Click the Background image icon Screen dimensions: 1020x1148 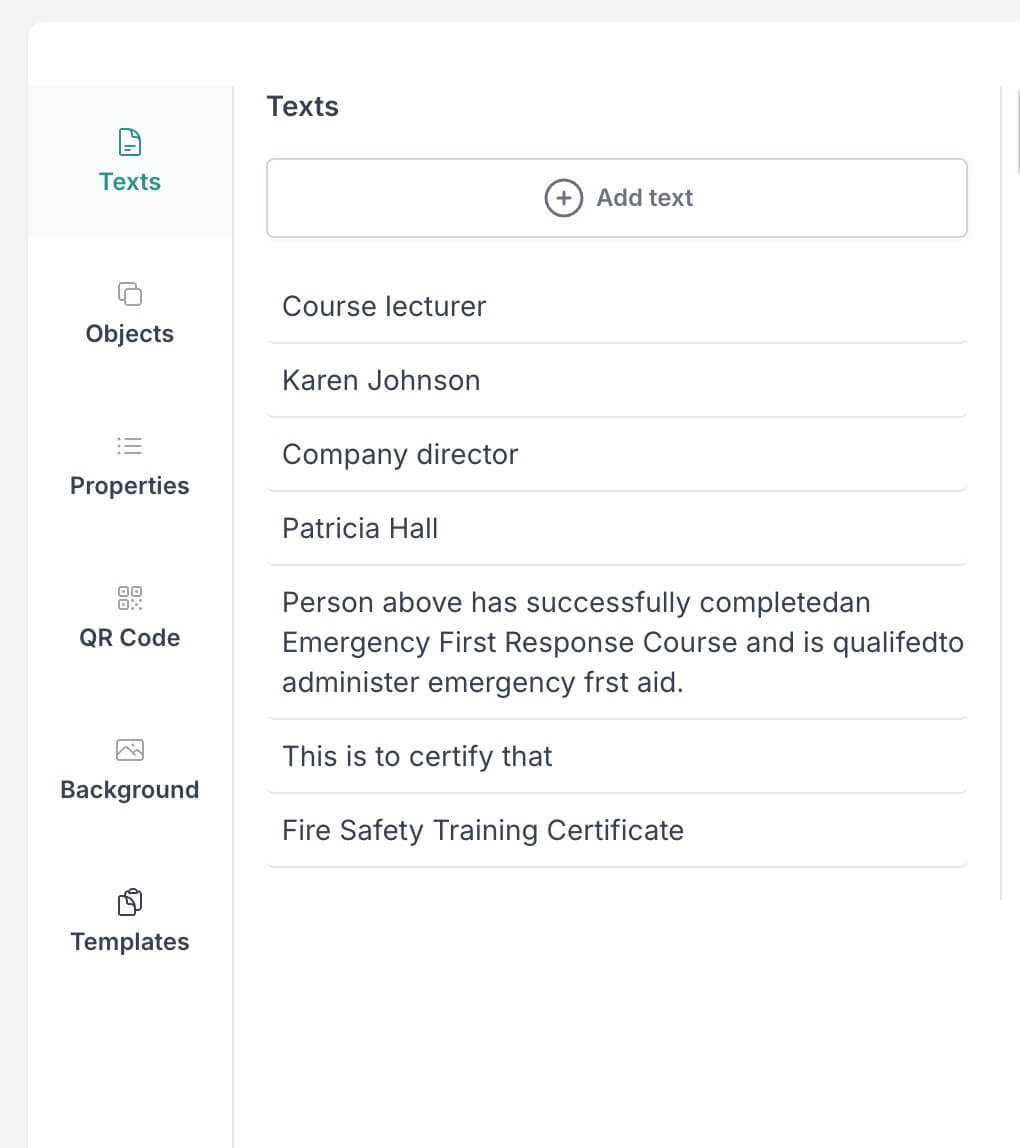tap(130, 750)
